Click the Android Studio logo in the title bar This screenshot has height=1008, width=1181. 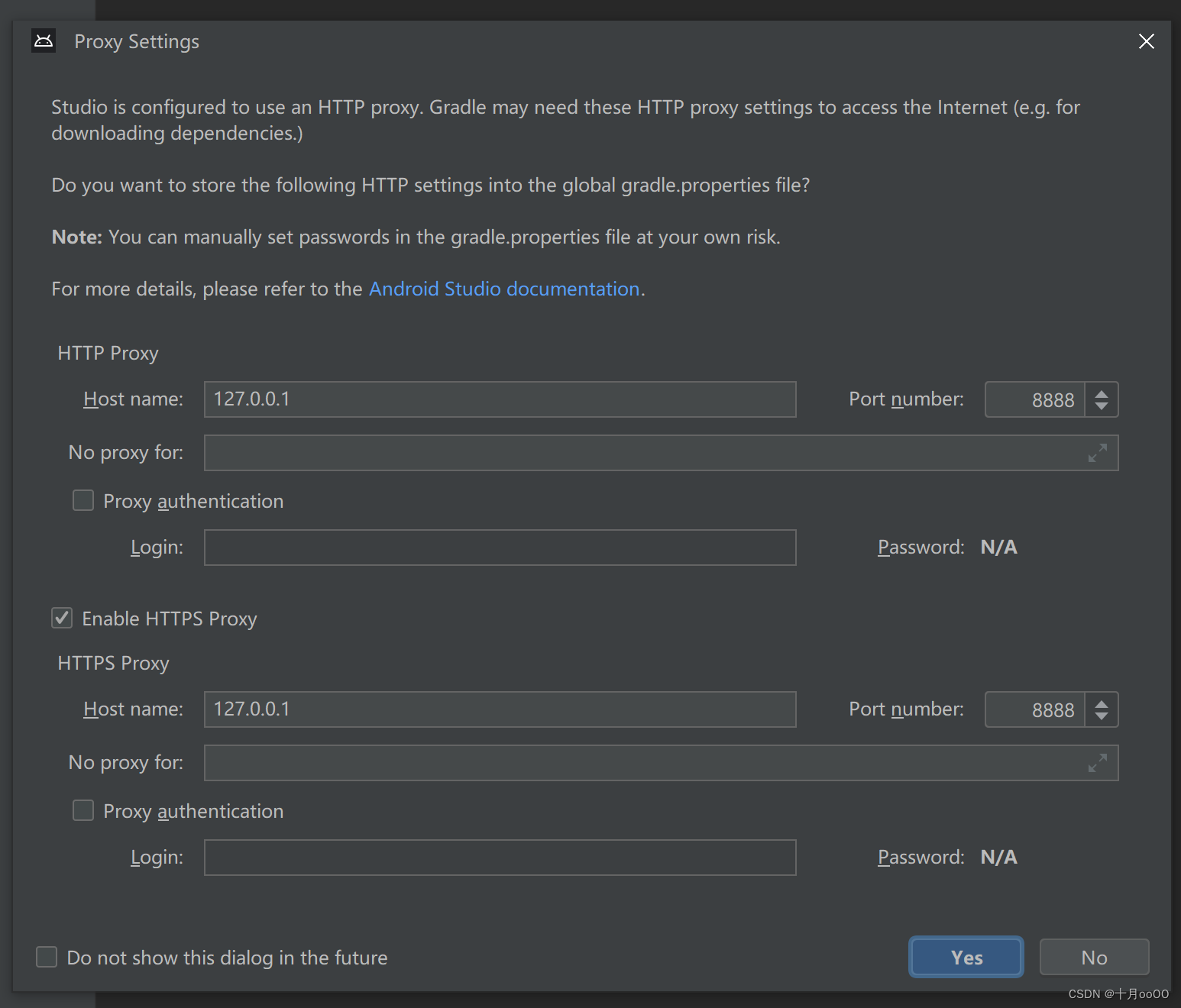[x=44, y=40]
